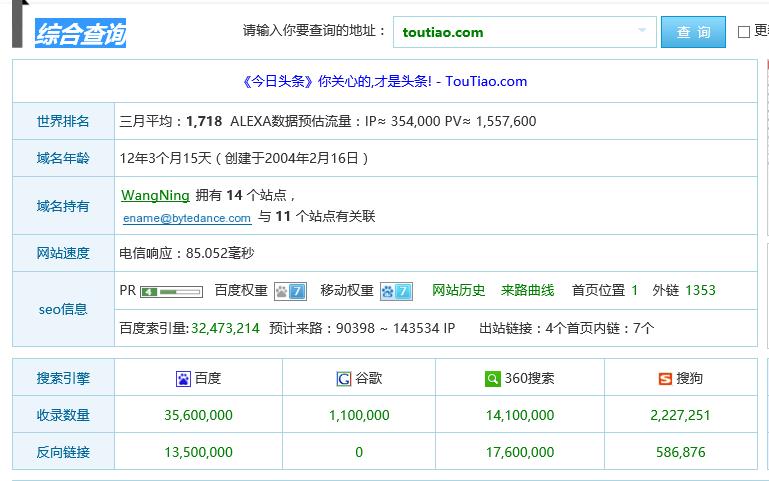
Task: Click the 百度权重 rank 7 badge
Action: (290, 291)
